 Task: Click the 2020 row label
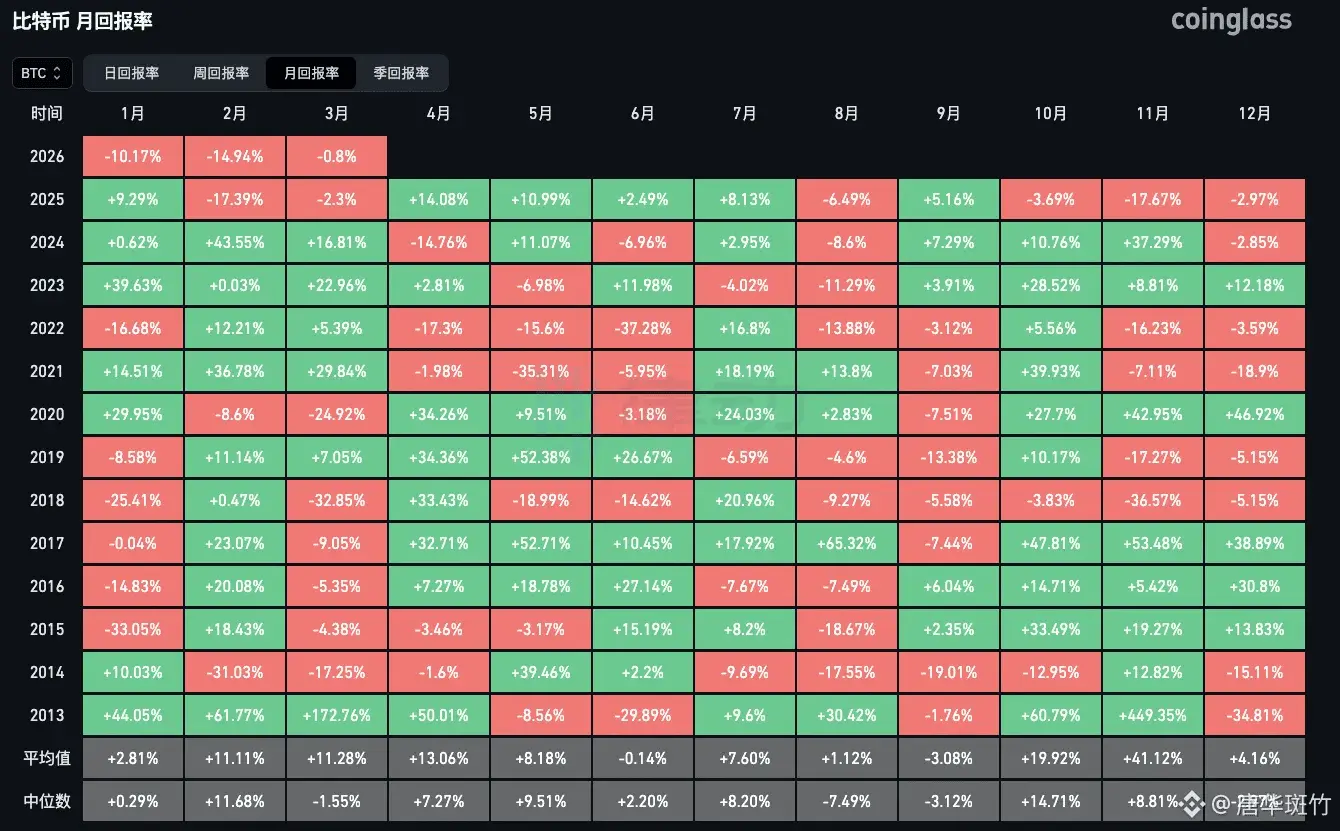[47, 414]
